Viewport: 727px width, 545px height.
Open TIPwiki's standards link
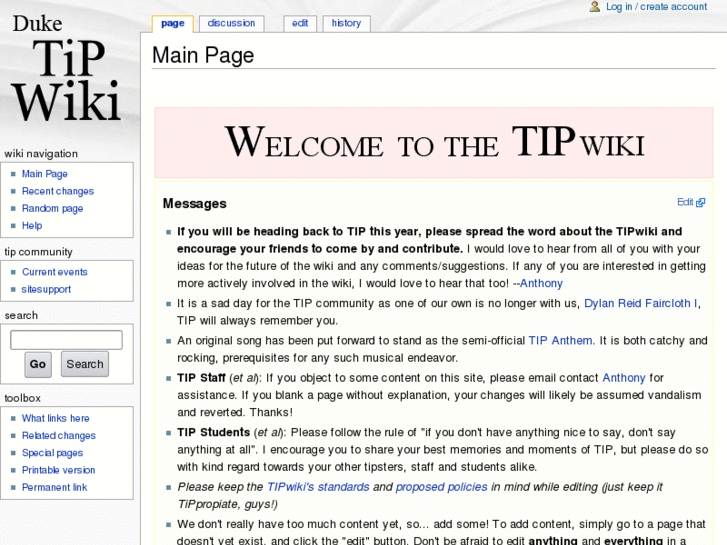[x=318, y=487]
